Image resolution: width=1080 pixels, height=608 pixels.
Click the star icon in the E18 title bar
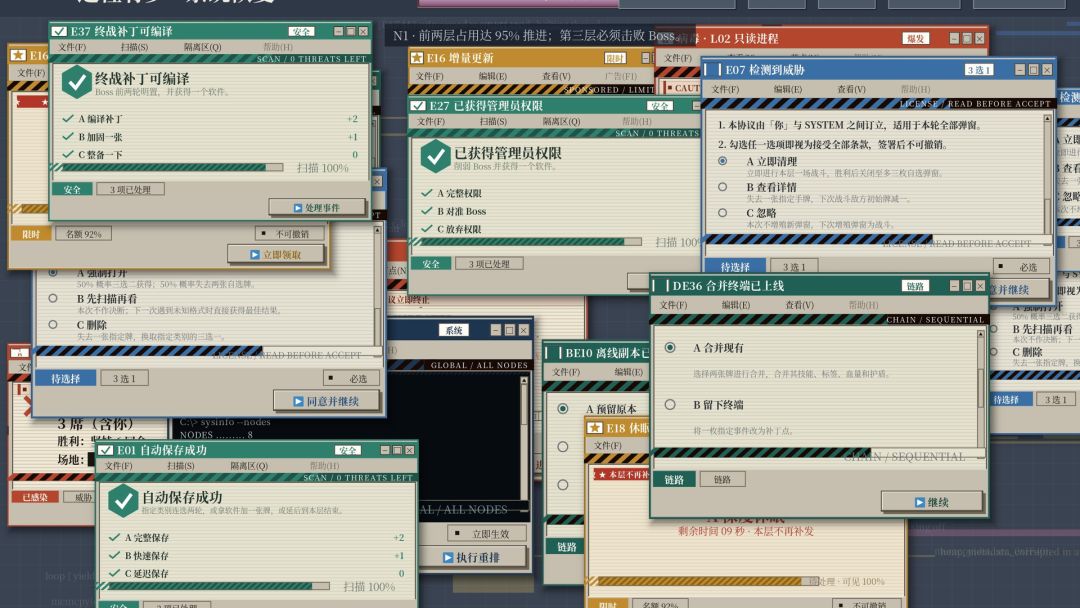(x=595, y=428)
